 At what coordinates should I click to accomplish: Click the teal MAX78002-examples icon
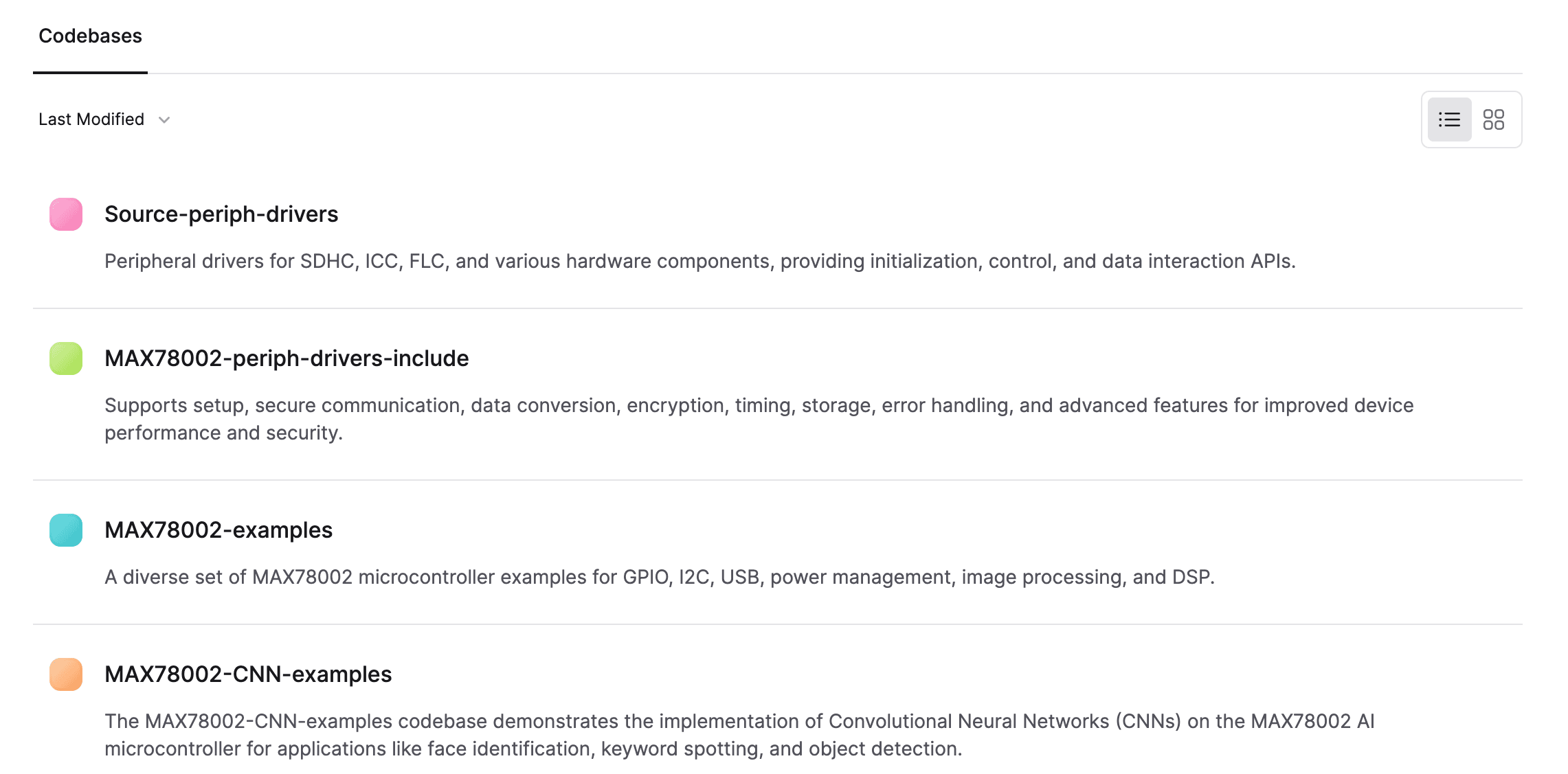point(66,530)
